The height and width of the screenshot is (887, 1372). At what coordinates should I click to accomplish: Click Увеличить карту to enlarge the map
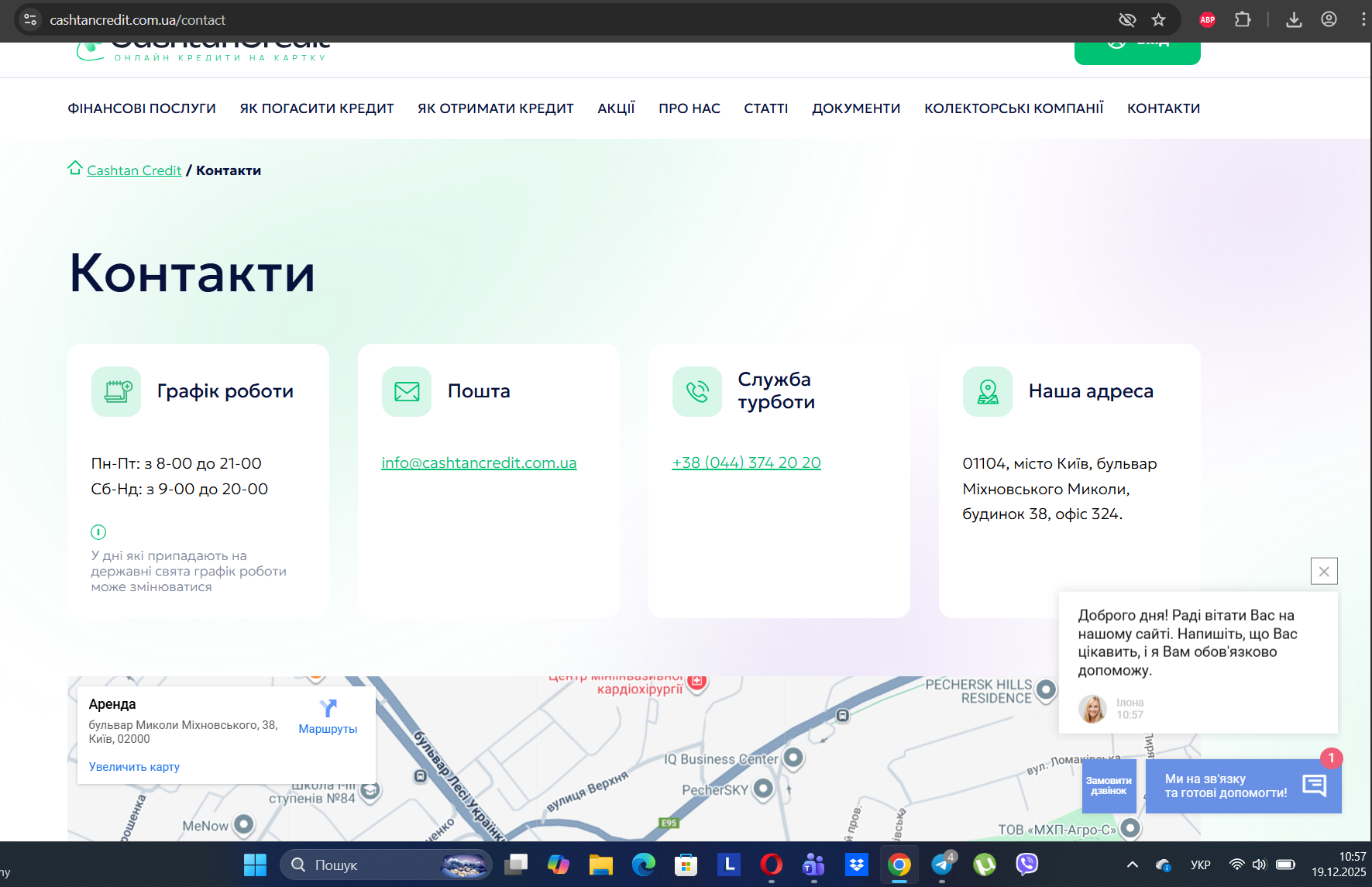click(134, 767)
